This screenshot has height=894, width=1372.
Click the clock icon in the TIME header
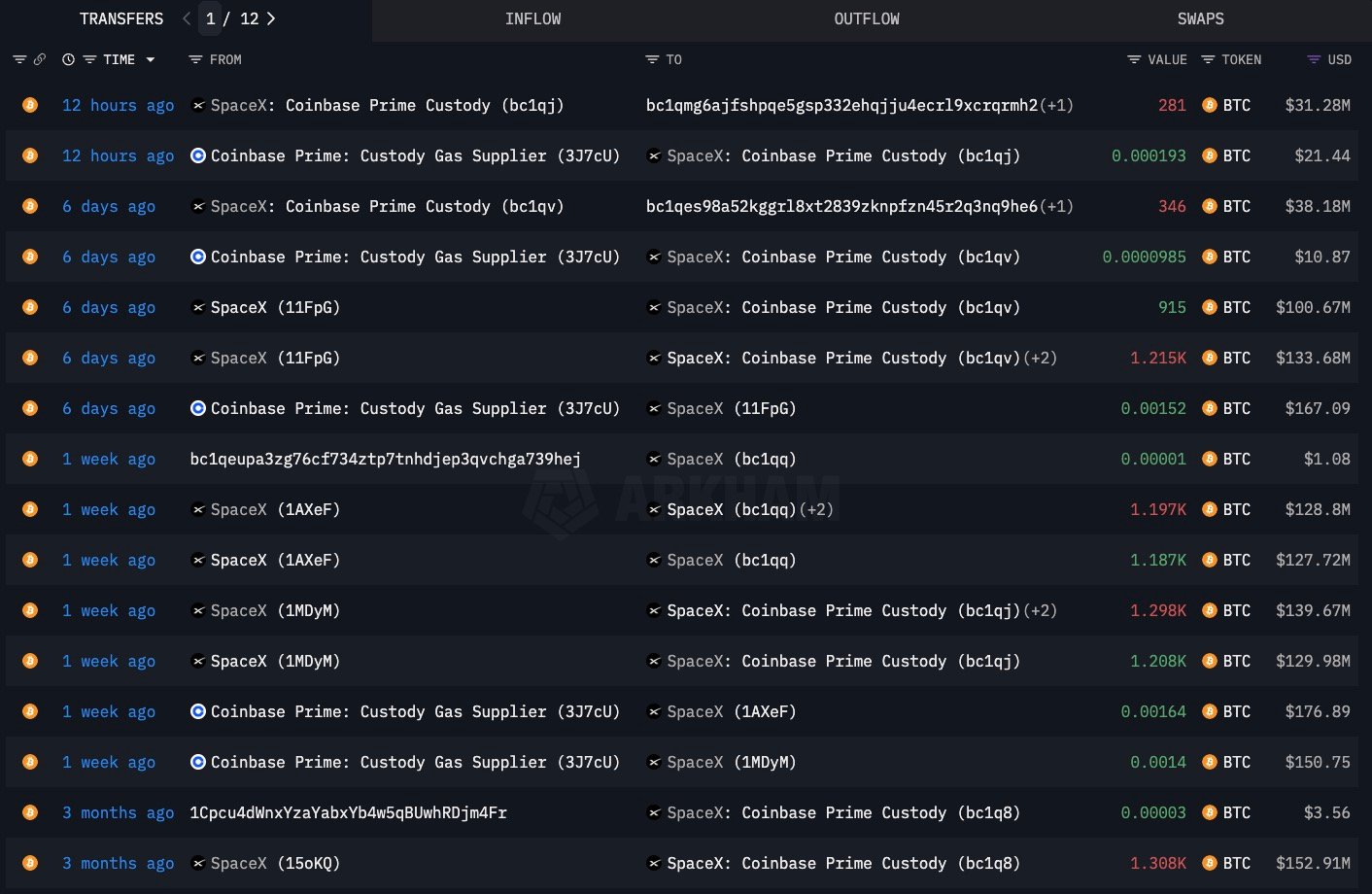pyautogui.click(x=68, y=60)
